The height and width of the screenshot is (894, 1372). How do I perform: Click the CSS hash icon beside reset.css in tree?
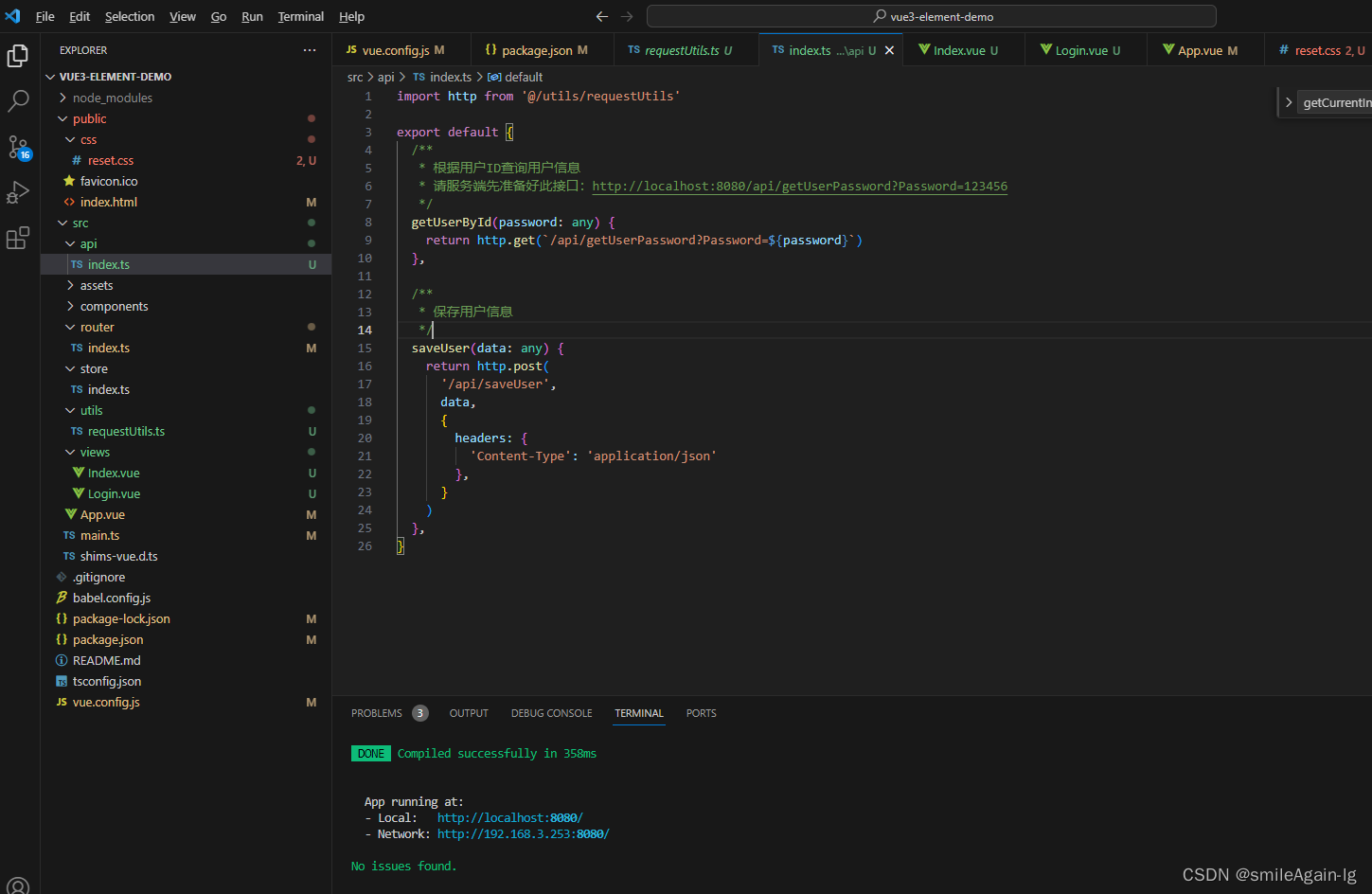(77, 160)
